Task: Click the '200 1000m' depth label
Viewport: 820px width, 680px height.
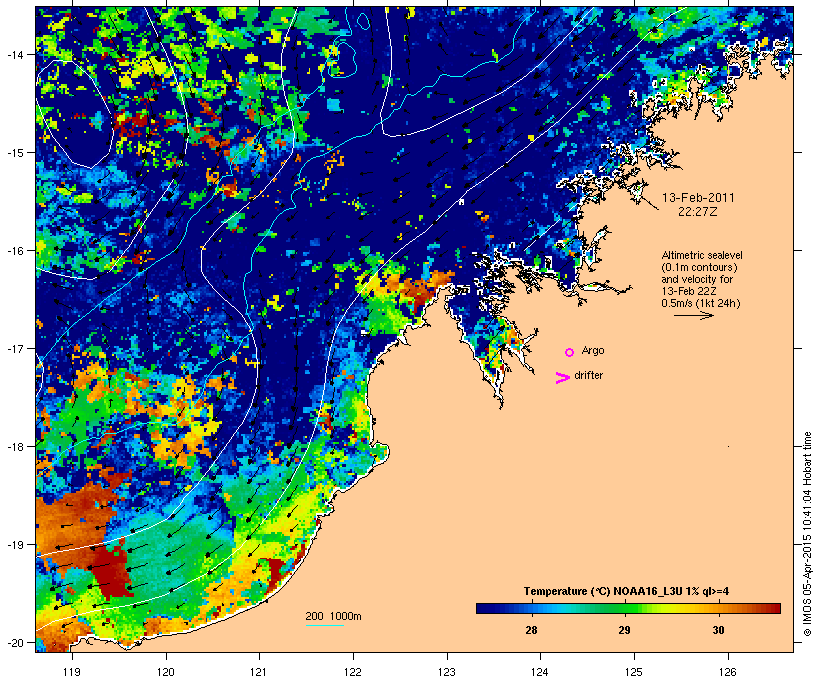Action: 333,616
